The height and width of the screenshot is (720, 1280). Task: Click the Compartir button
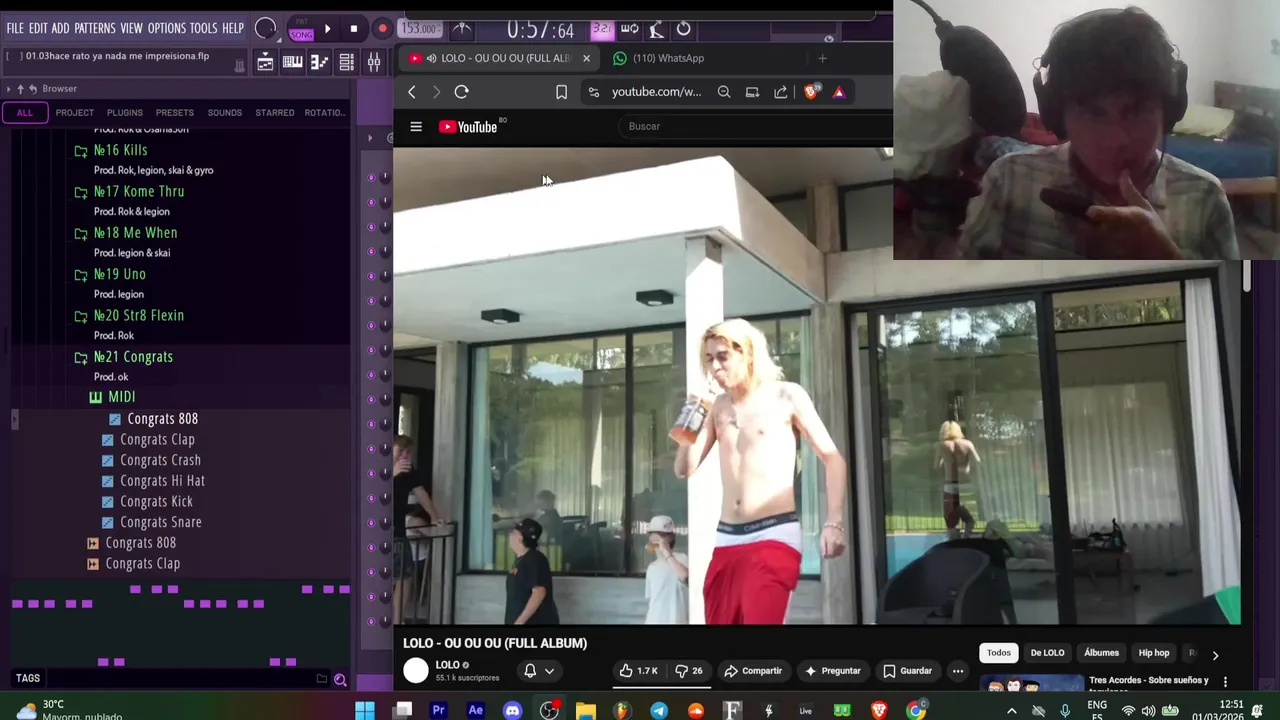(753, 671)
